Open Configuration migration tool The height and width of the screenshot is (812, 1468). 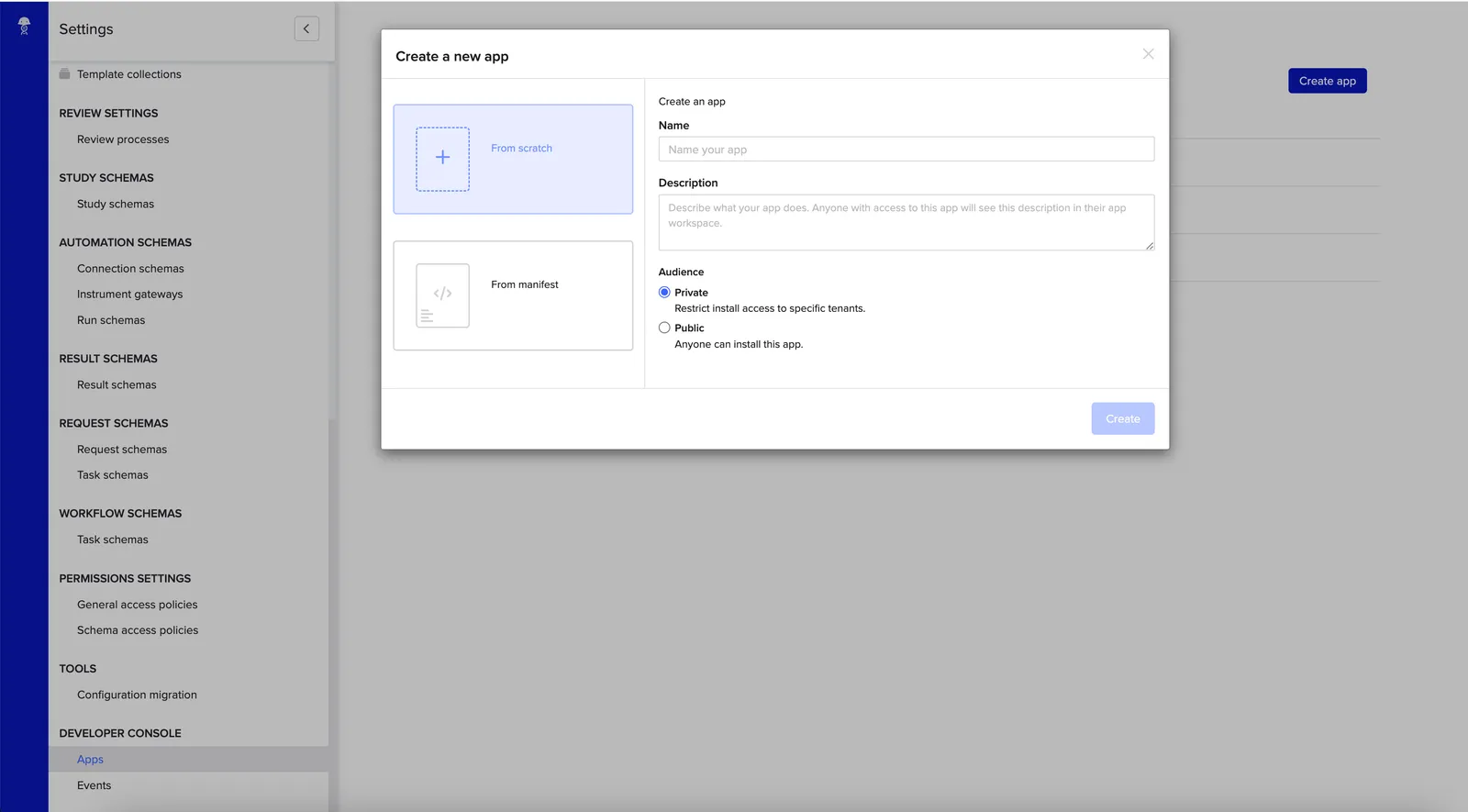pos(137,695)
